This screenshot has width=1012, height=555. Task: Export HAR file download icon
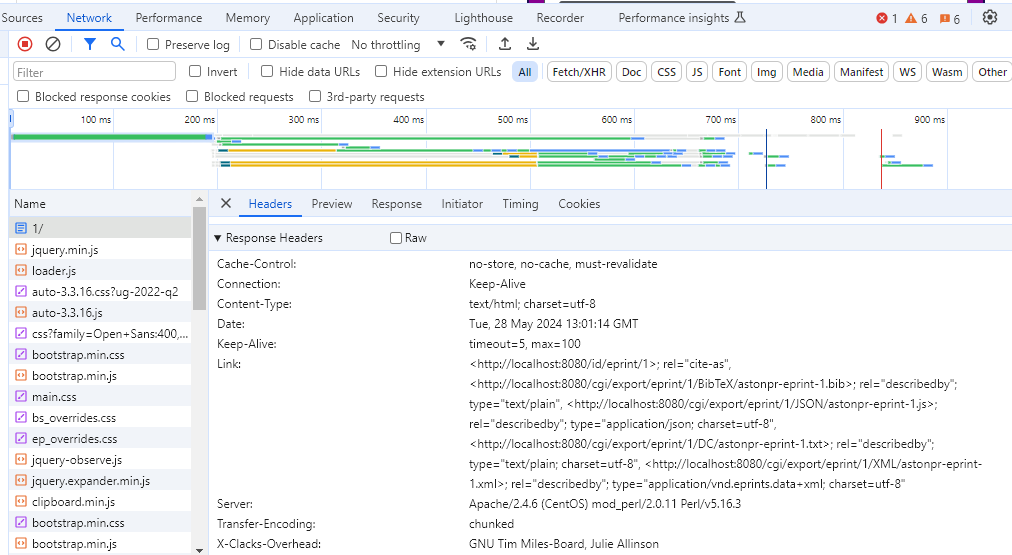532,44
